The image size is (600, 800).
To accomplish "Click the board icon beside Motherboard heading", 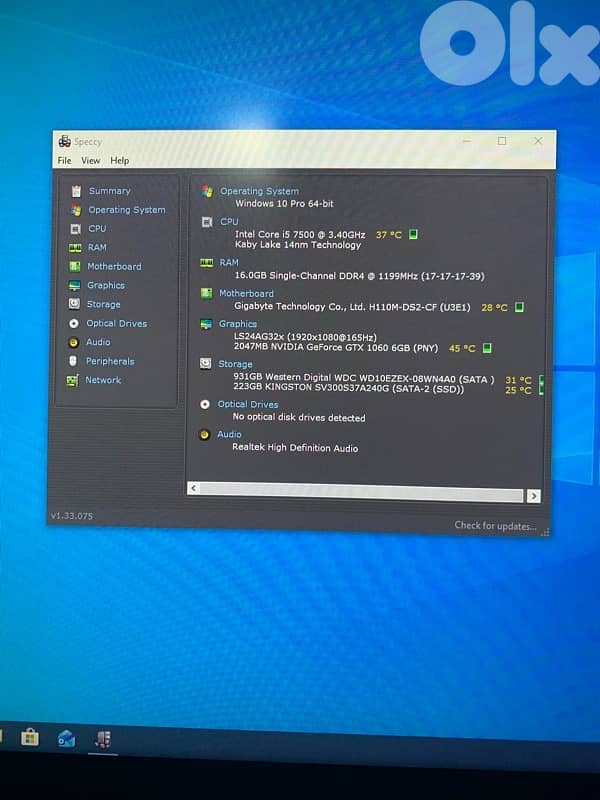I will (x=206, y=293).
